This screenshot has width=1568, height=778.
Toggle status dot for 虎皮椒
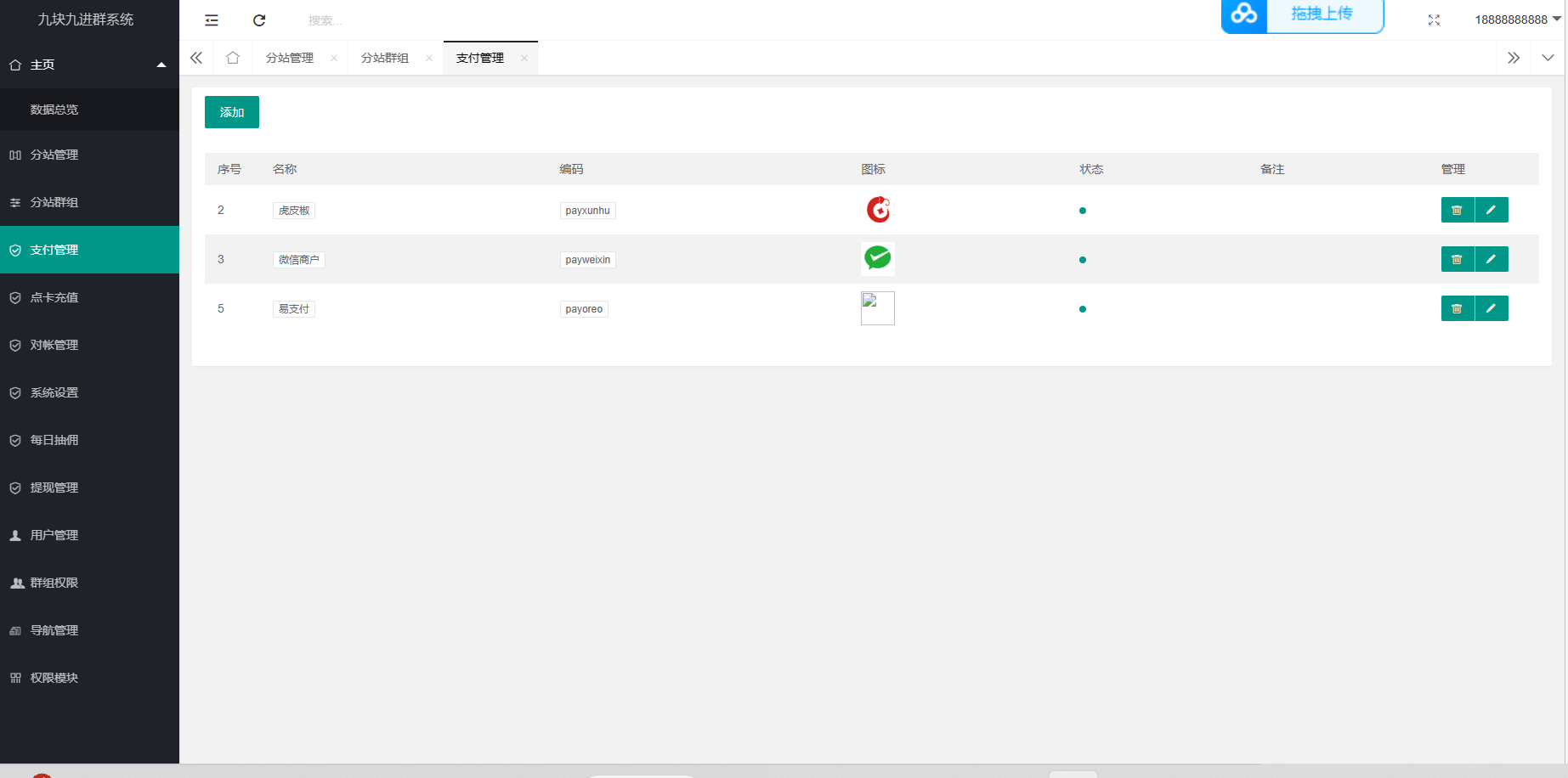(1082, 211)
